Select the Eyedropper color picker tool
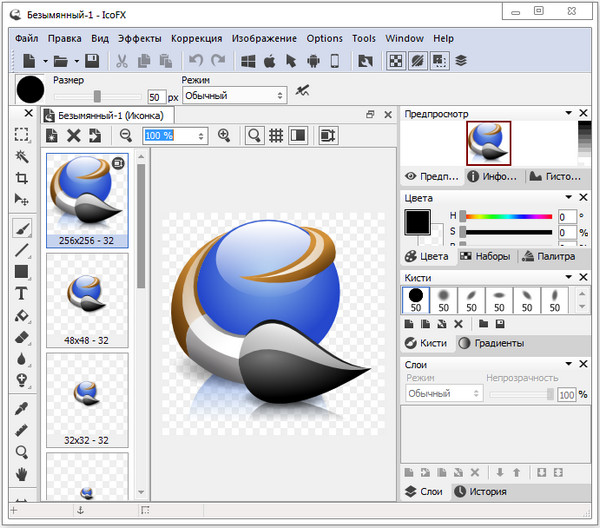 (21, 408)
